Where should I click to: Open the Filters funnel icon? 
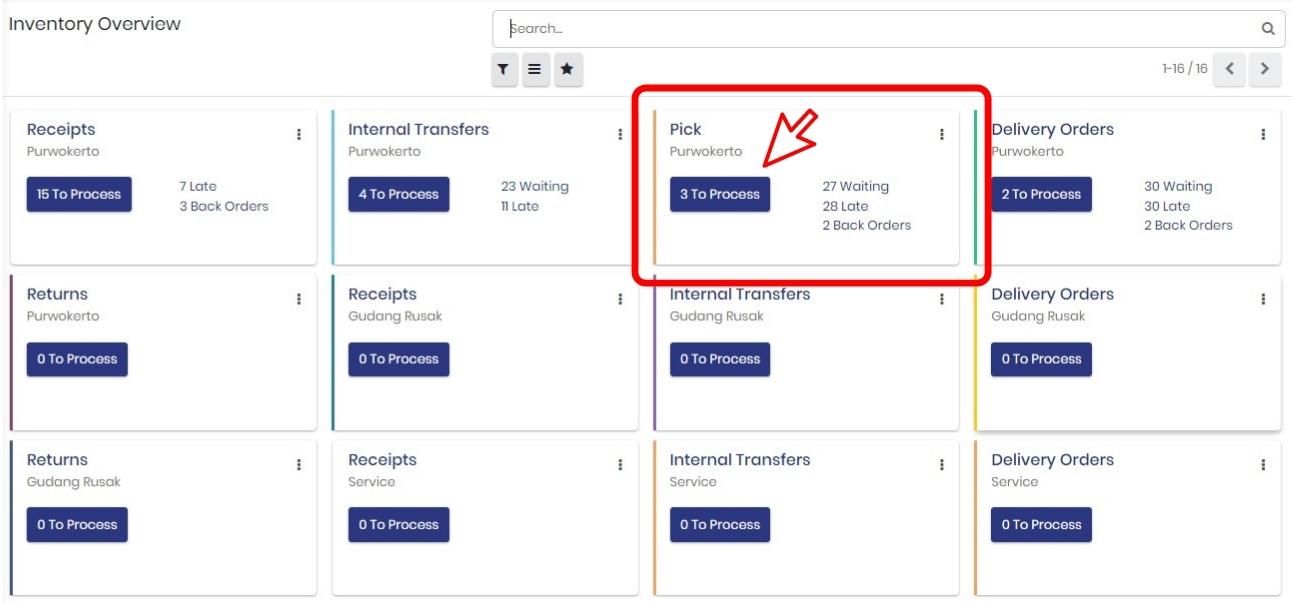506,69
